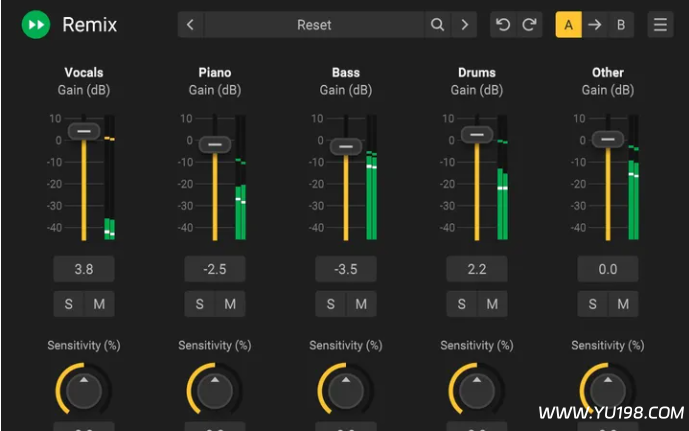The image size is (689, 431).
Task: Click the Other gain fader handle
Action: [x=608, y=139]
